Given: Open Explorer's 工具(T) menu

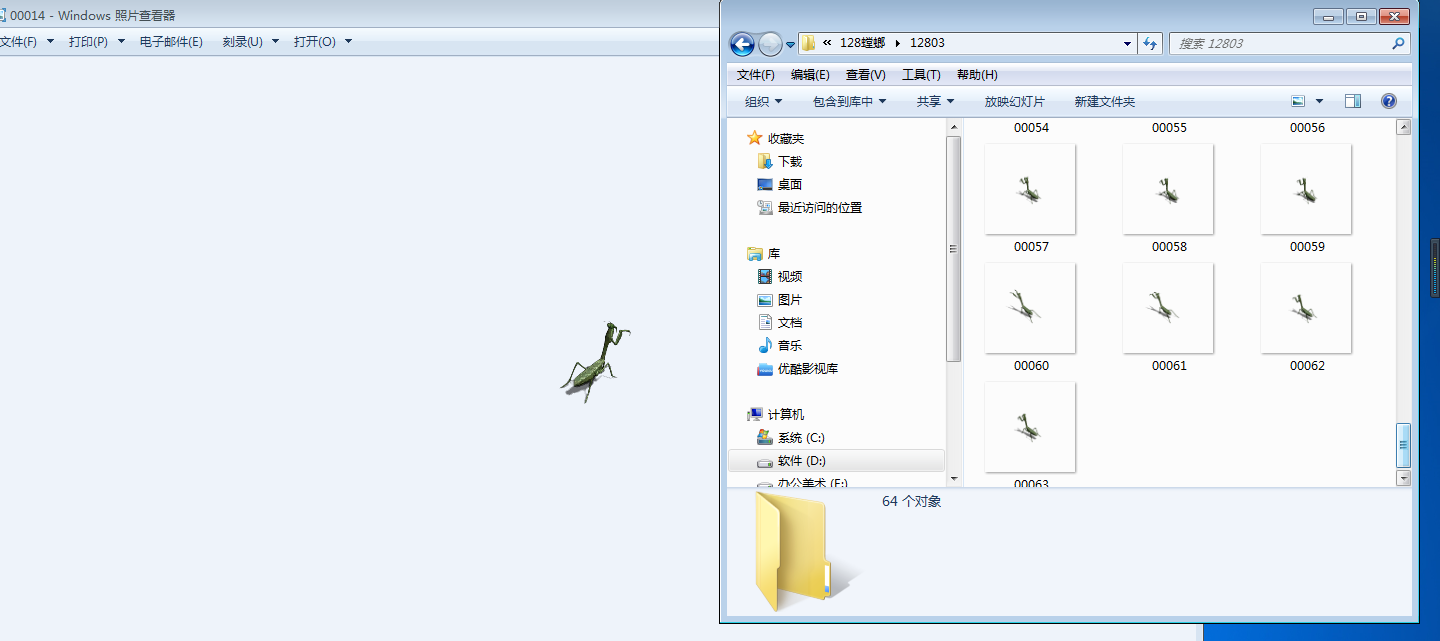Looking at the screenshot, I should point(921,75).
